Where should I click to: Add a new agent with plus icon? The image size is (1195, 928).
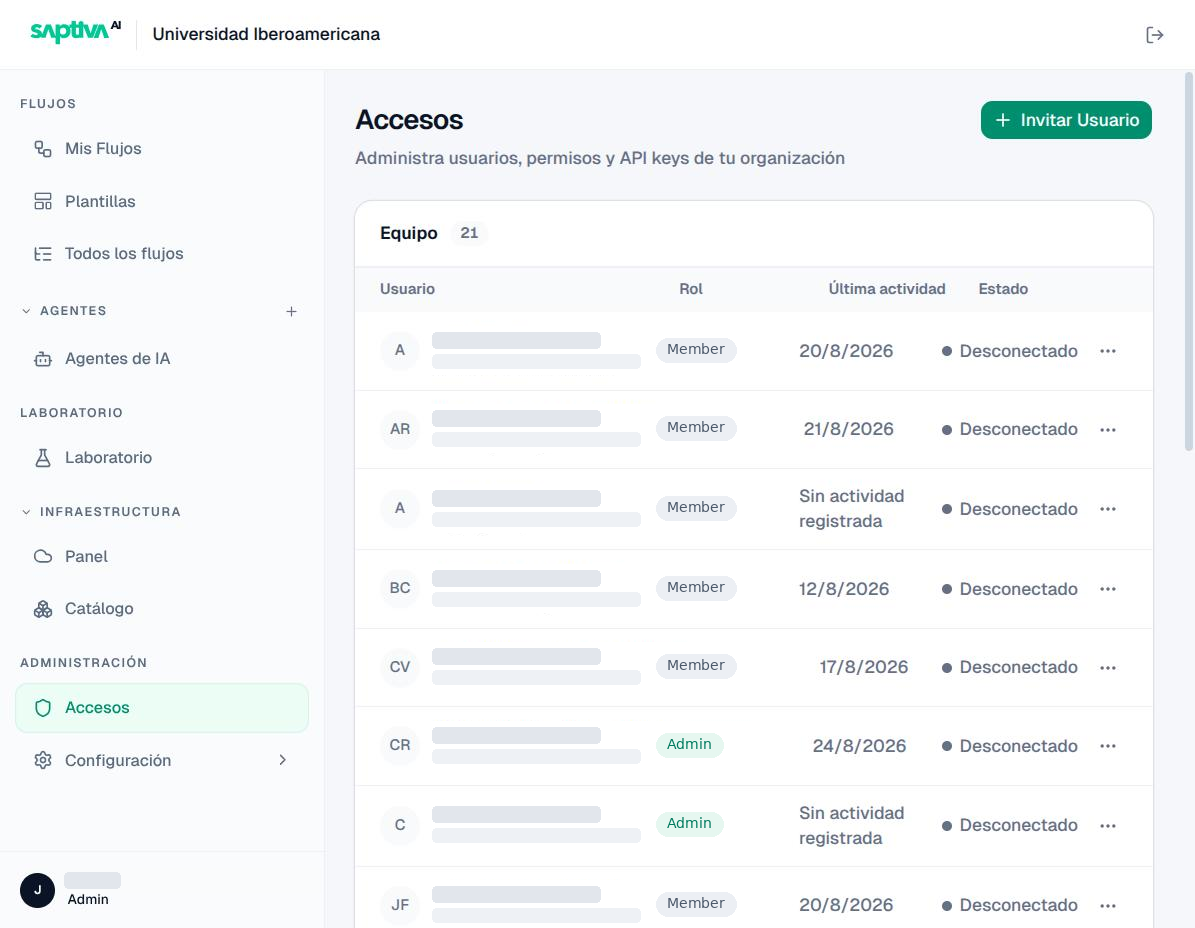[x=291, y=312]
